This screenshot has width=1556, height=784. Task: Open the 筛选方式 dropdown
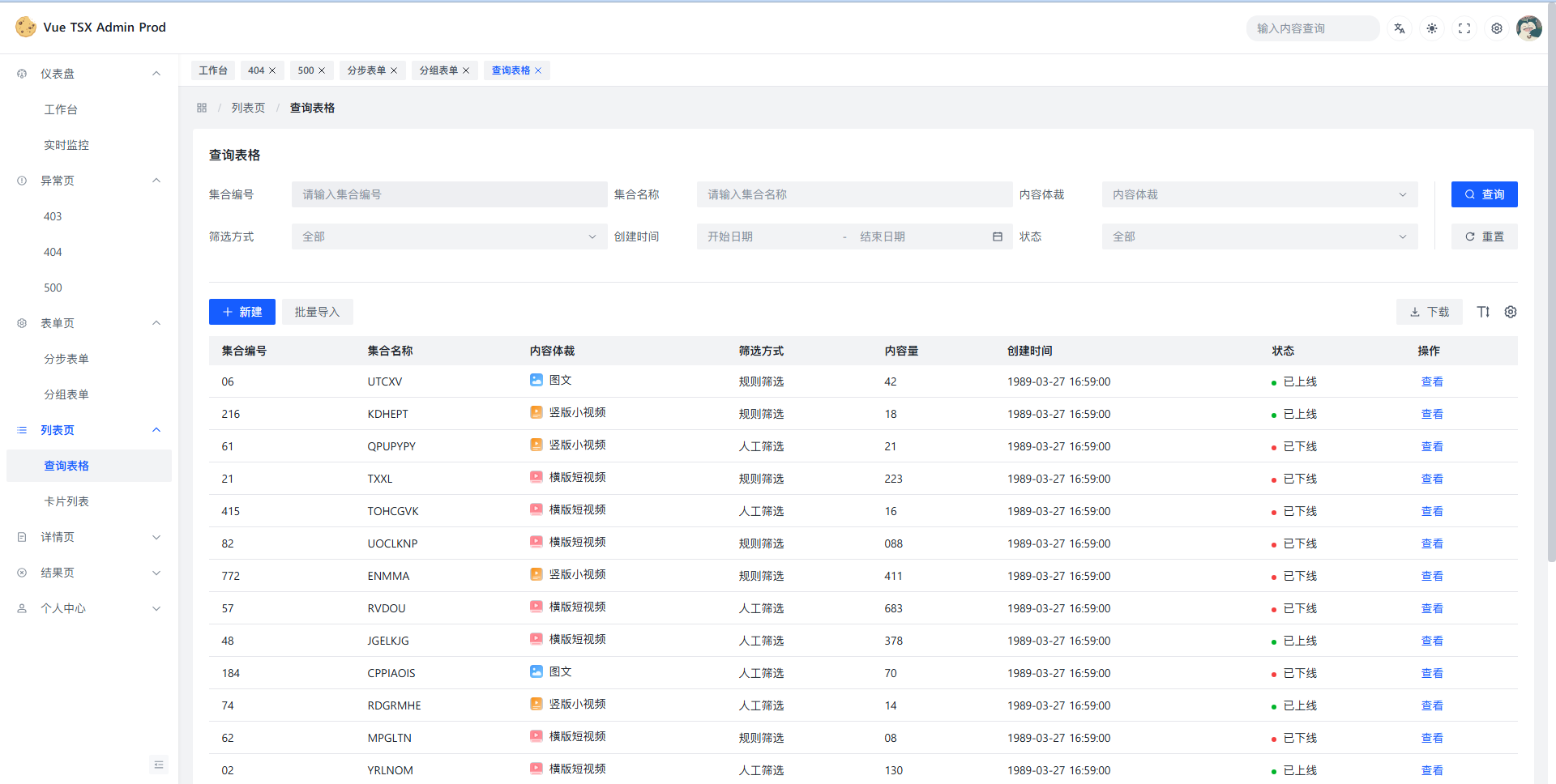pyautogui.click(x=449, y=236)
